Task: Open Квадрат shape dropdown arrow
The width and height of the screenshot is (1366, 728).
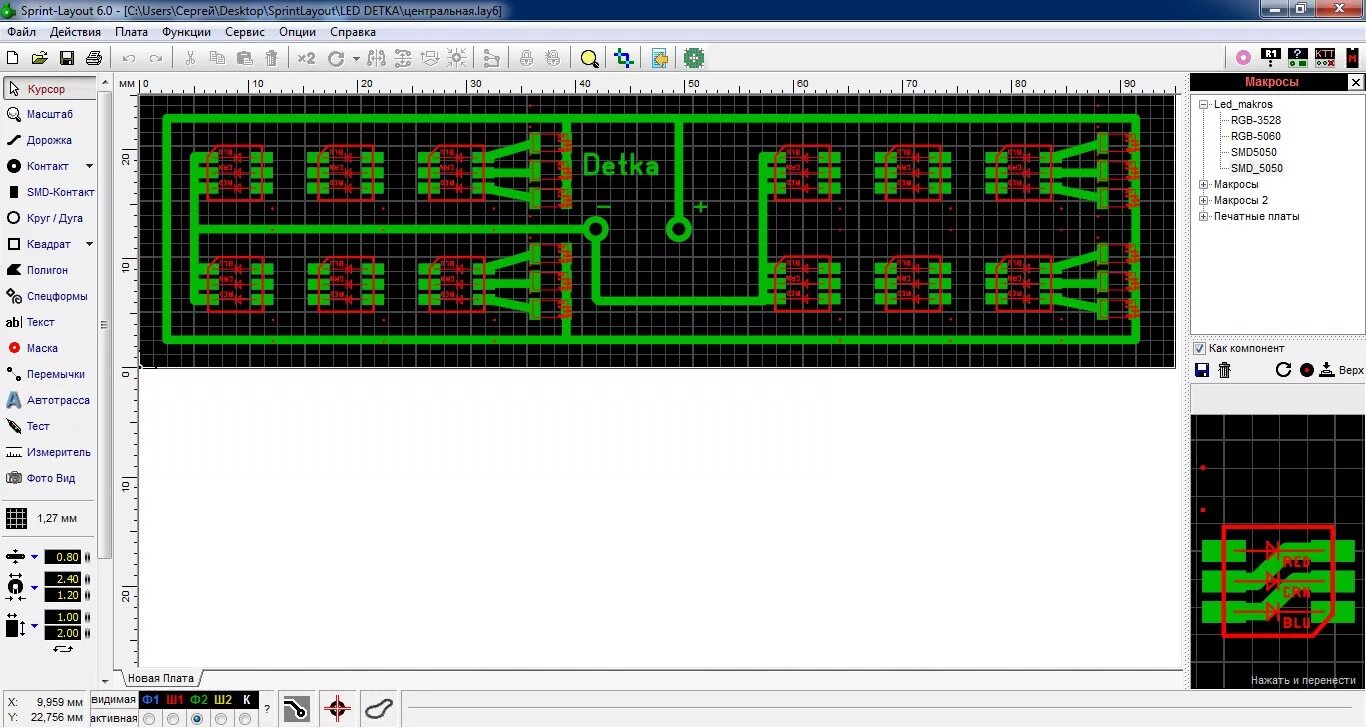Action: pos(89,244)
